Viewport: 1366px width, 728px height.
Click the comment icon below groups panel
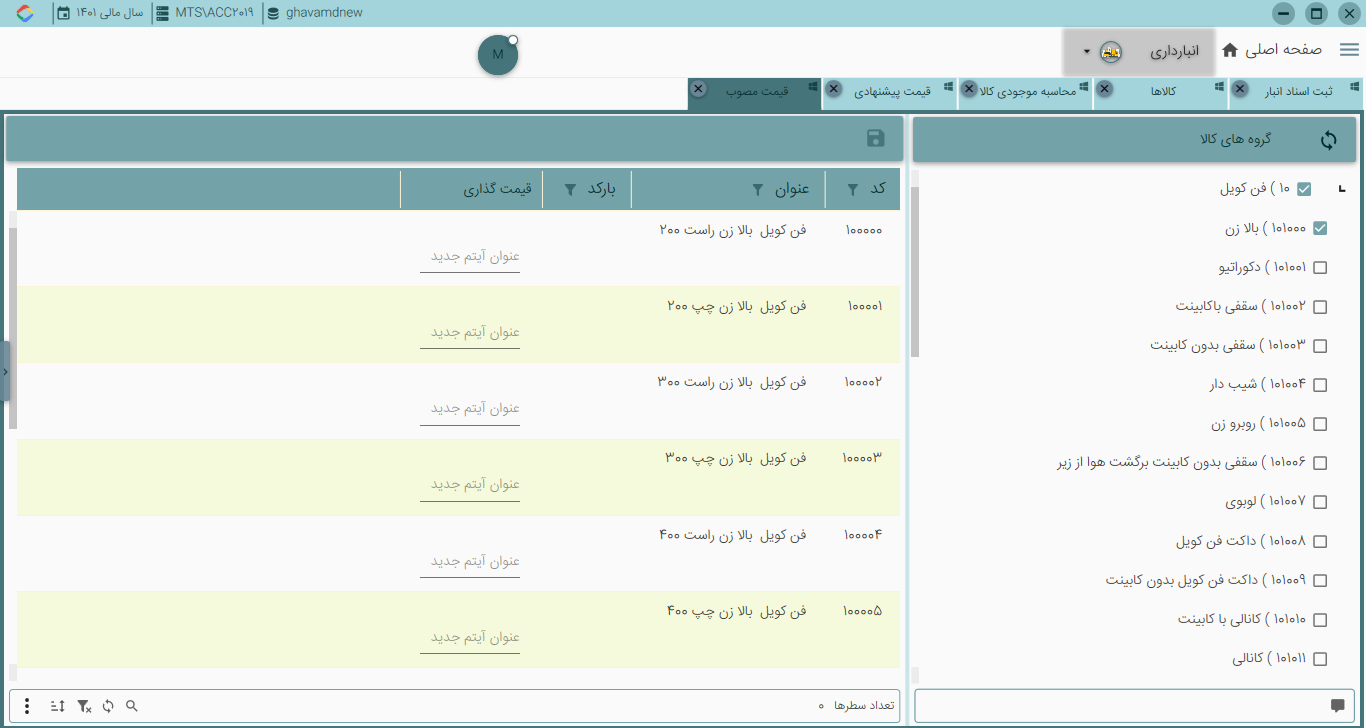1338,706
